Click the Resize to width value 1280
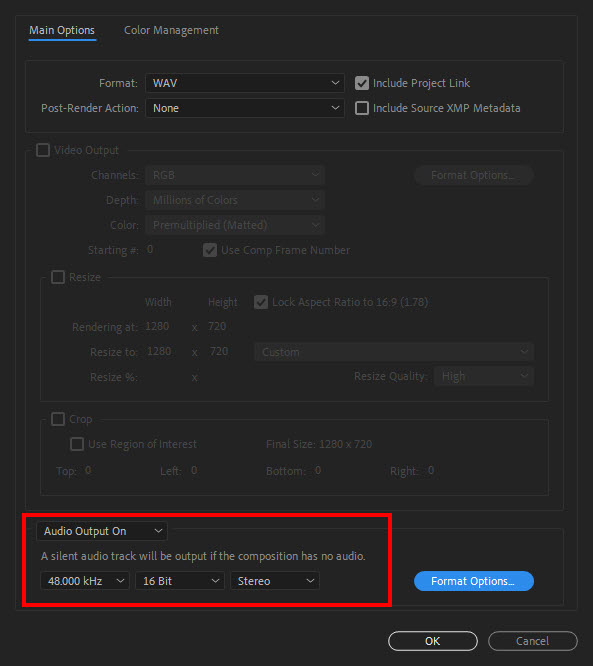This screenshot has width=593, height=666. tap(159, 351)
